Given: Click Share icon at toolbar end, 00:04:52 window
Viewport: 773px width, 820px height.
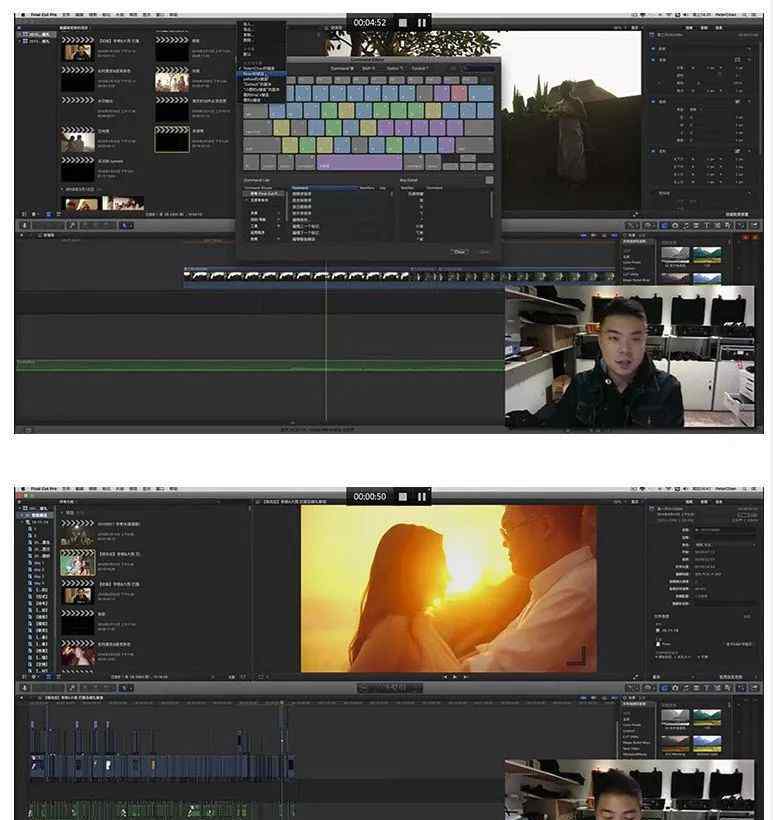Looking at the screenshot, I should click(755, 225).
